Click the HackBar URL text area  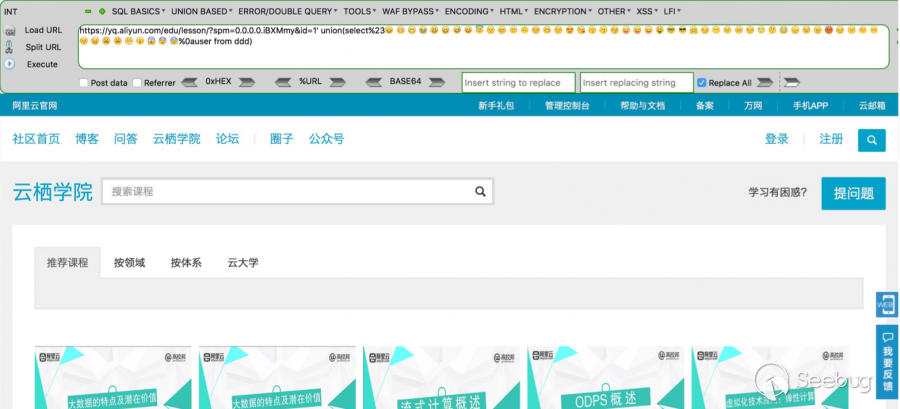(x=484, y=47)
